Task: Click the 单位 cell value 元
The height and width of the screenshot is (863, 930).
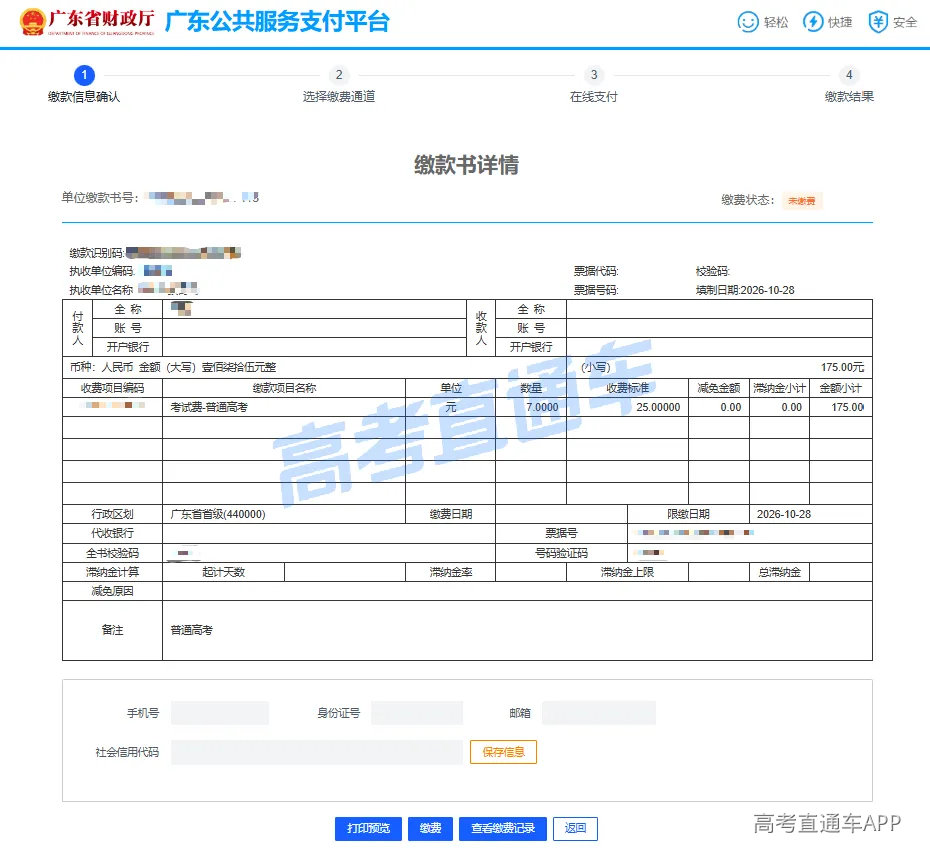Action: pyautogui.click(x=451, y=407)
